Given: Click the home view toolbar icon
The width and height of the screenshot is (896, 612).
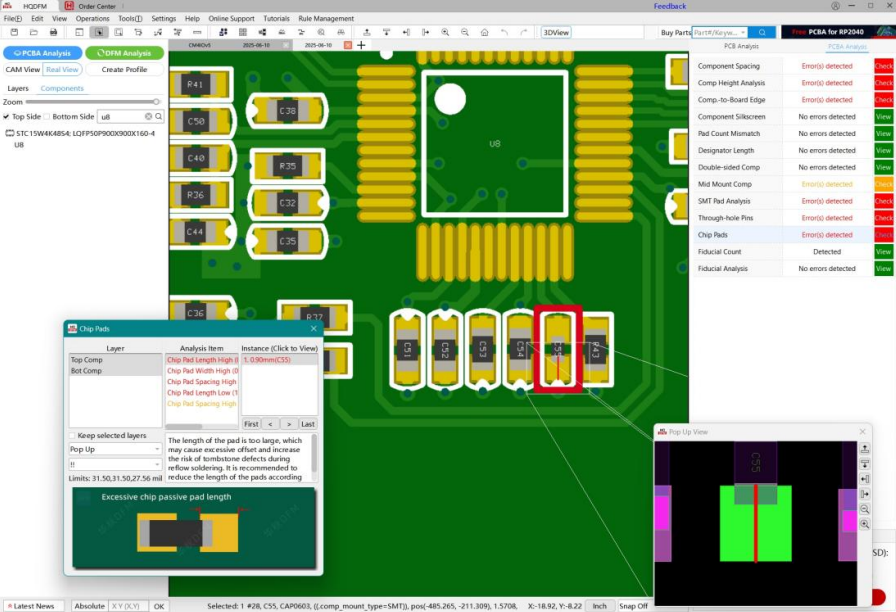Looking at the screenshot, I should [484, 32].
